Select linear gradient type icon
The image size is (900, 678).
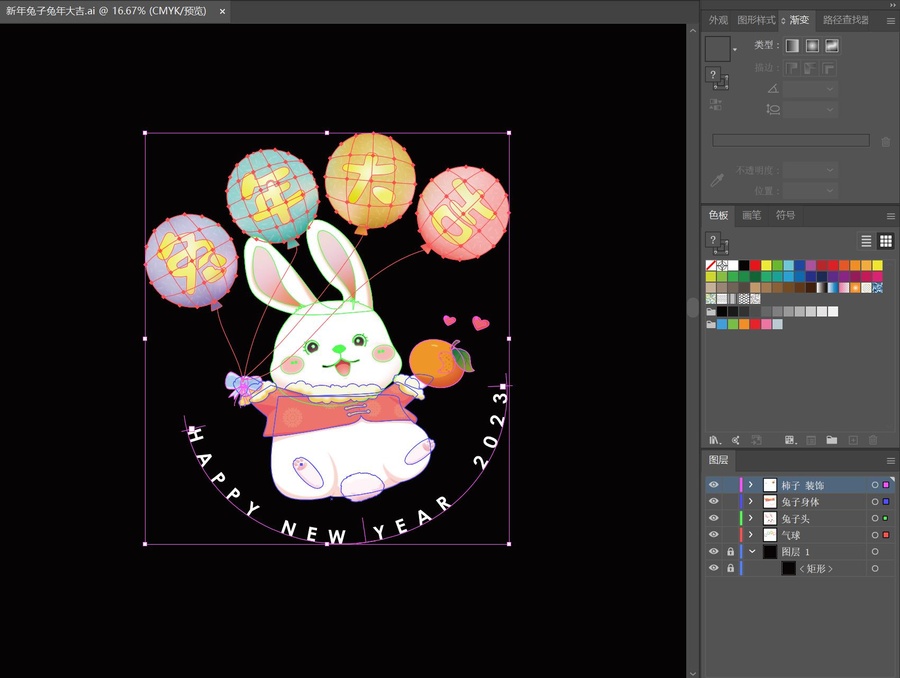792,46
